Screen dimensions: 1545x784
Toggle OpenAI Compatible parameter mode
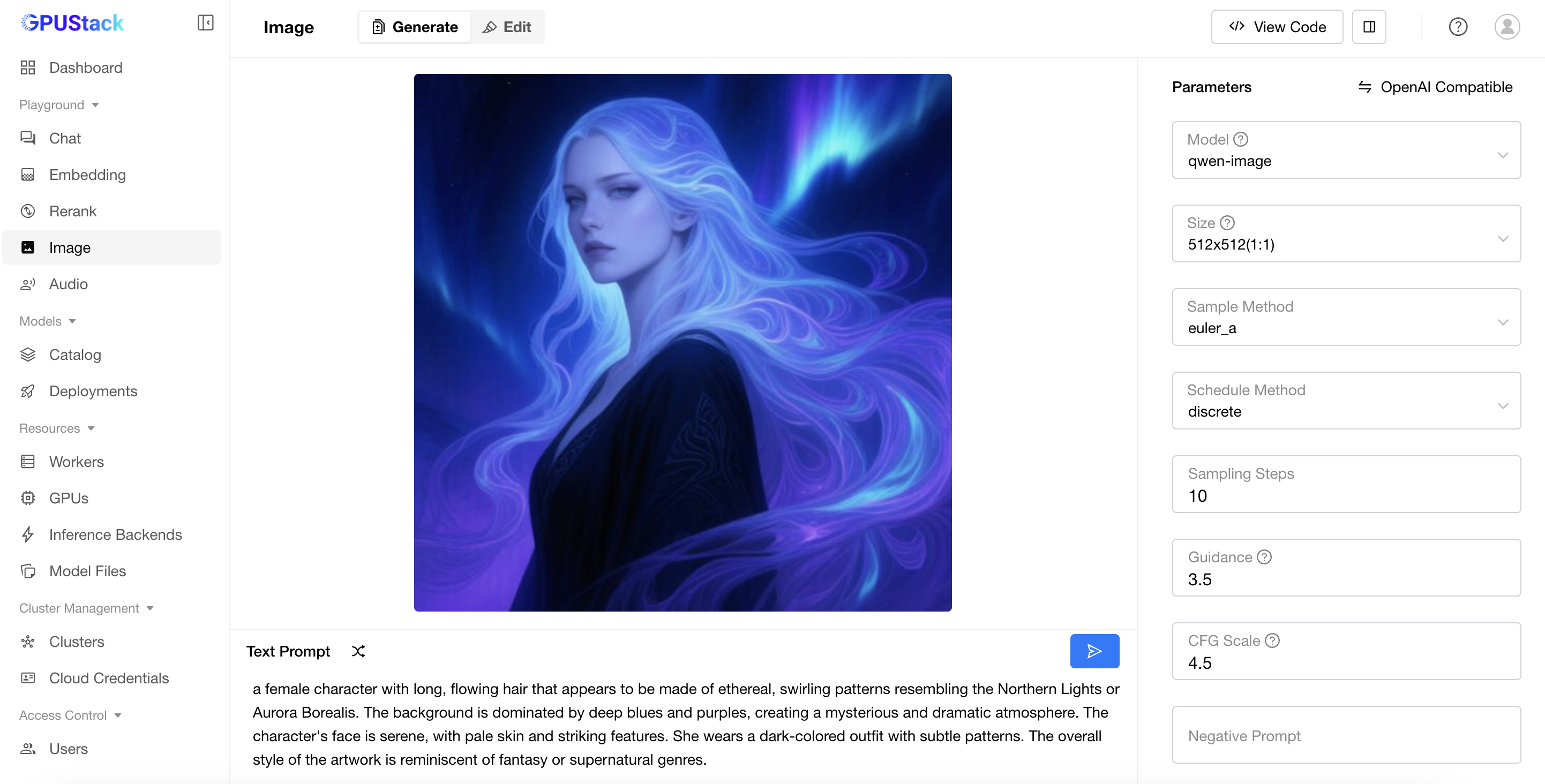[1435, 87]
